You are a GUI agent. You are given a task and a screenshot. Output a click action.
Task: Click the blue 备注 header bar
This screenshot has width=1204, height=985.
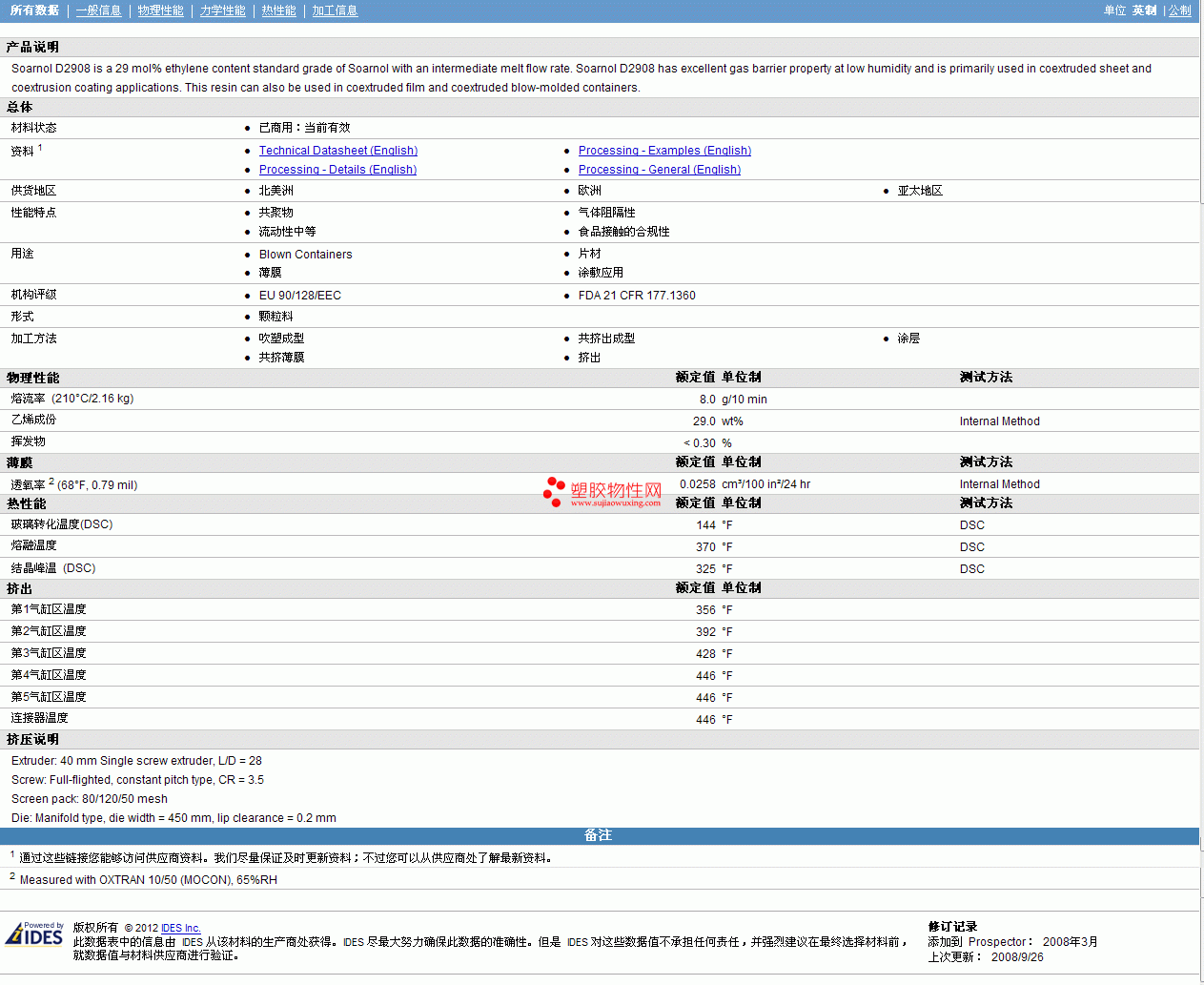[x=599, y=835]
